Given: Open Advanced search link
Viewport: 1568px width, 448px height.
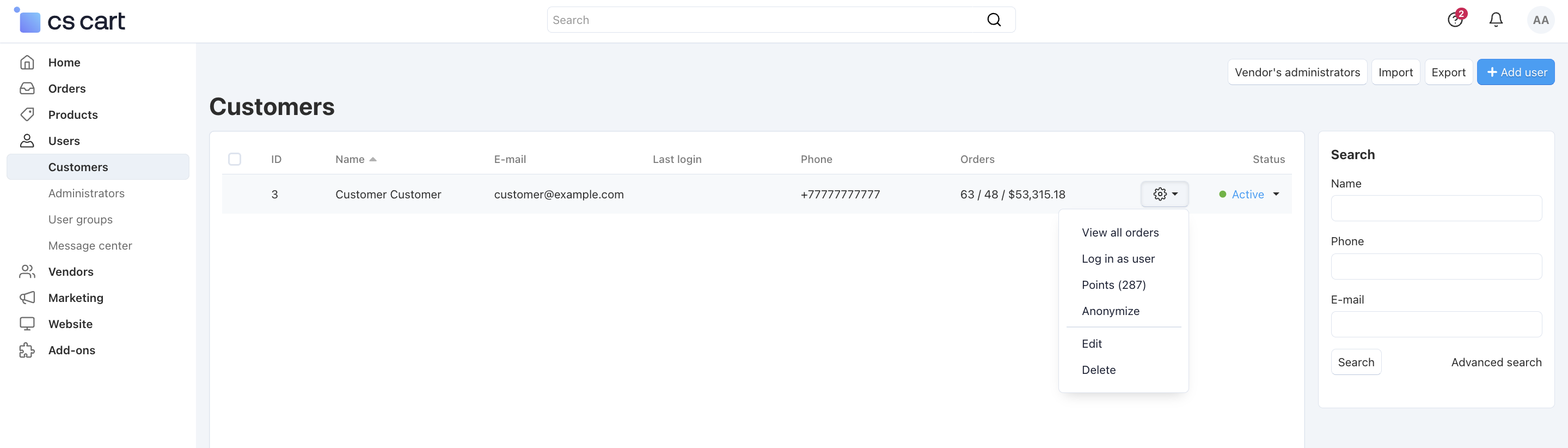Looking at the screenshot, I should [1496, 362].
